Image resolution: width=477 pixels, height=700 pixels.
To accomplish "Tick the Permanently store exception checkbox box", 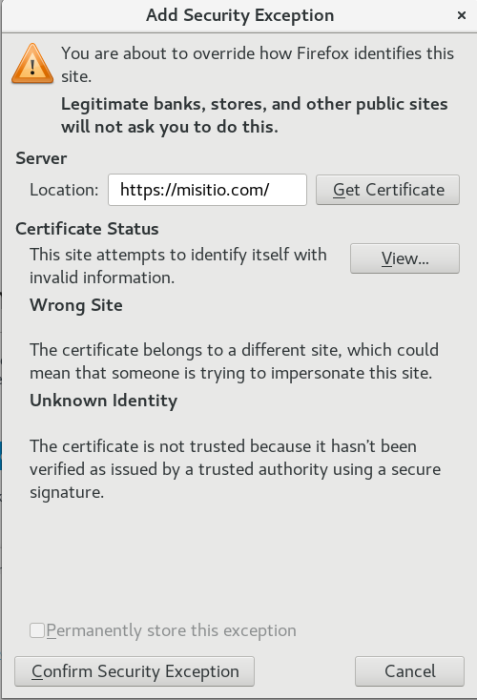I will point(37,630).
